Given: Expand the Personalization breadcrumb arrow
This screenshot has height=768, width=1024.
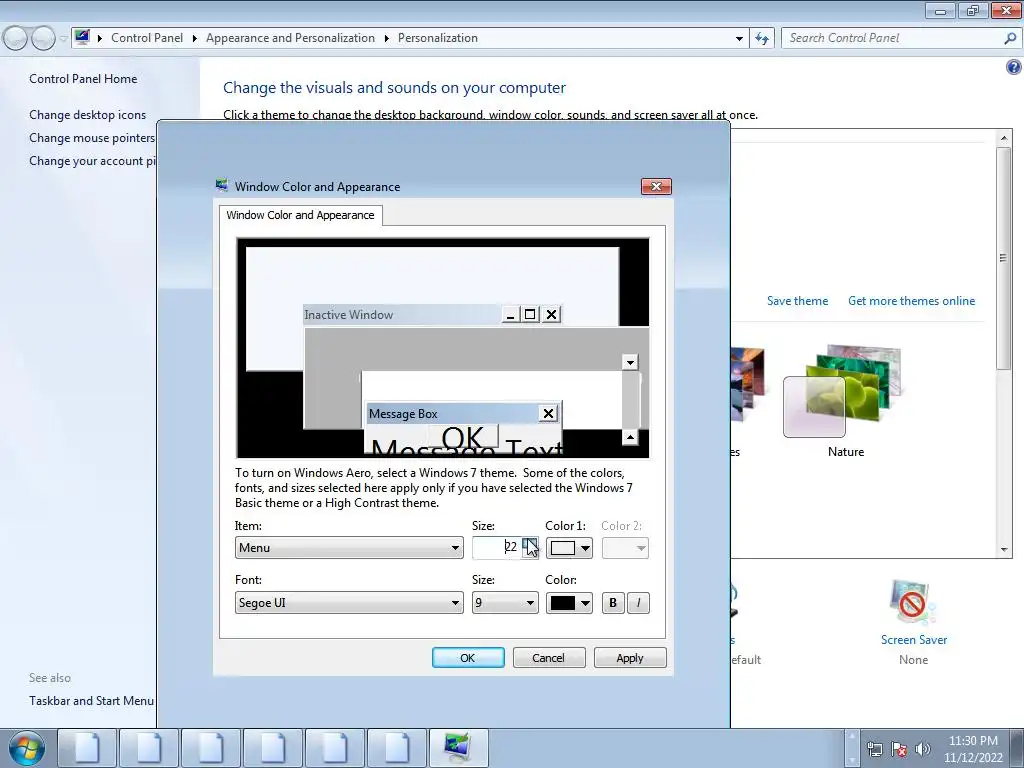Looking at the screenshot, I should [x=387, y=39].
